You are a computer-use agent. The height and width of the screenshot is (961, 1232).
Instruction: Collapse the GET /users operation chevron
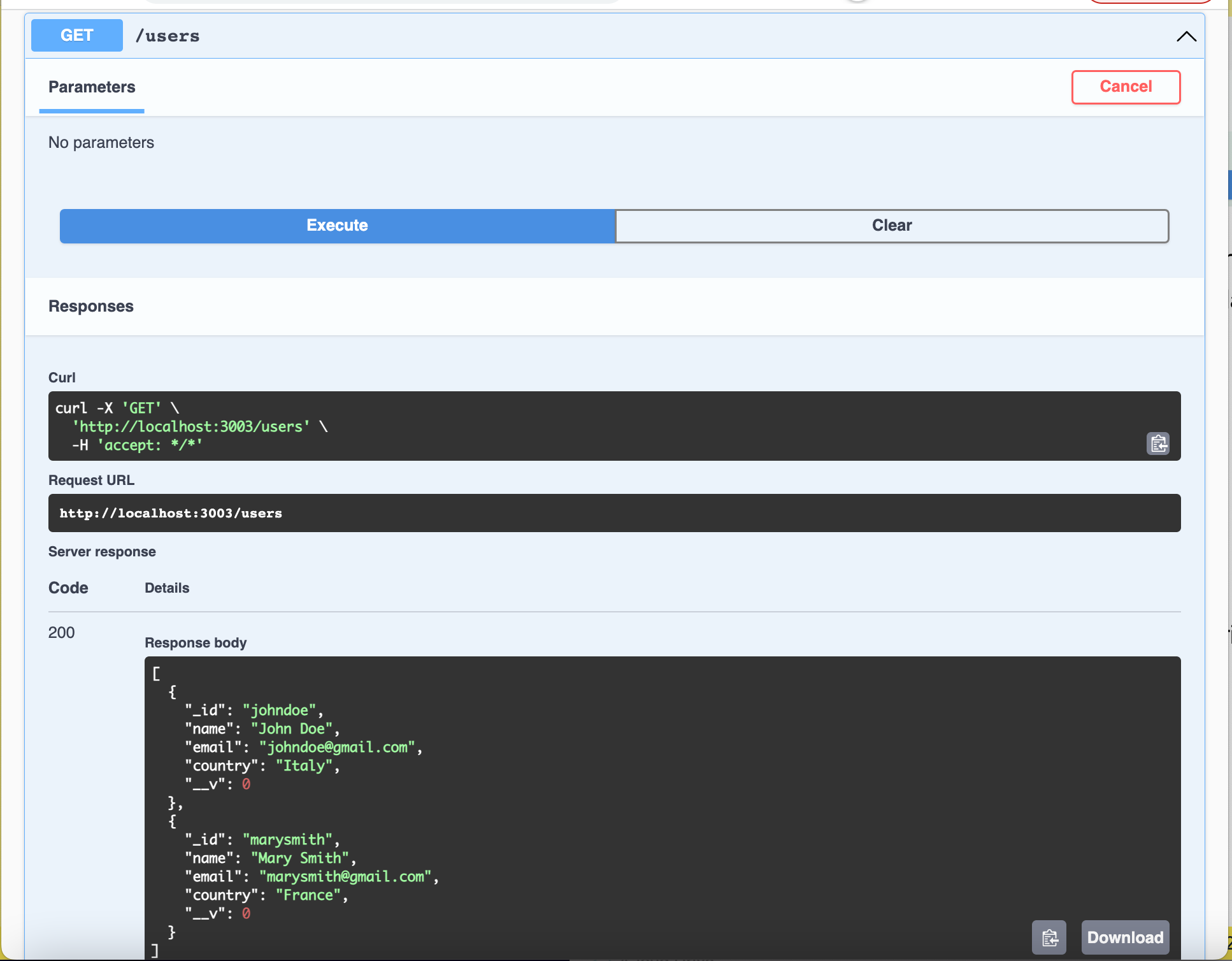click(1186, 36)
